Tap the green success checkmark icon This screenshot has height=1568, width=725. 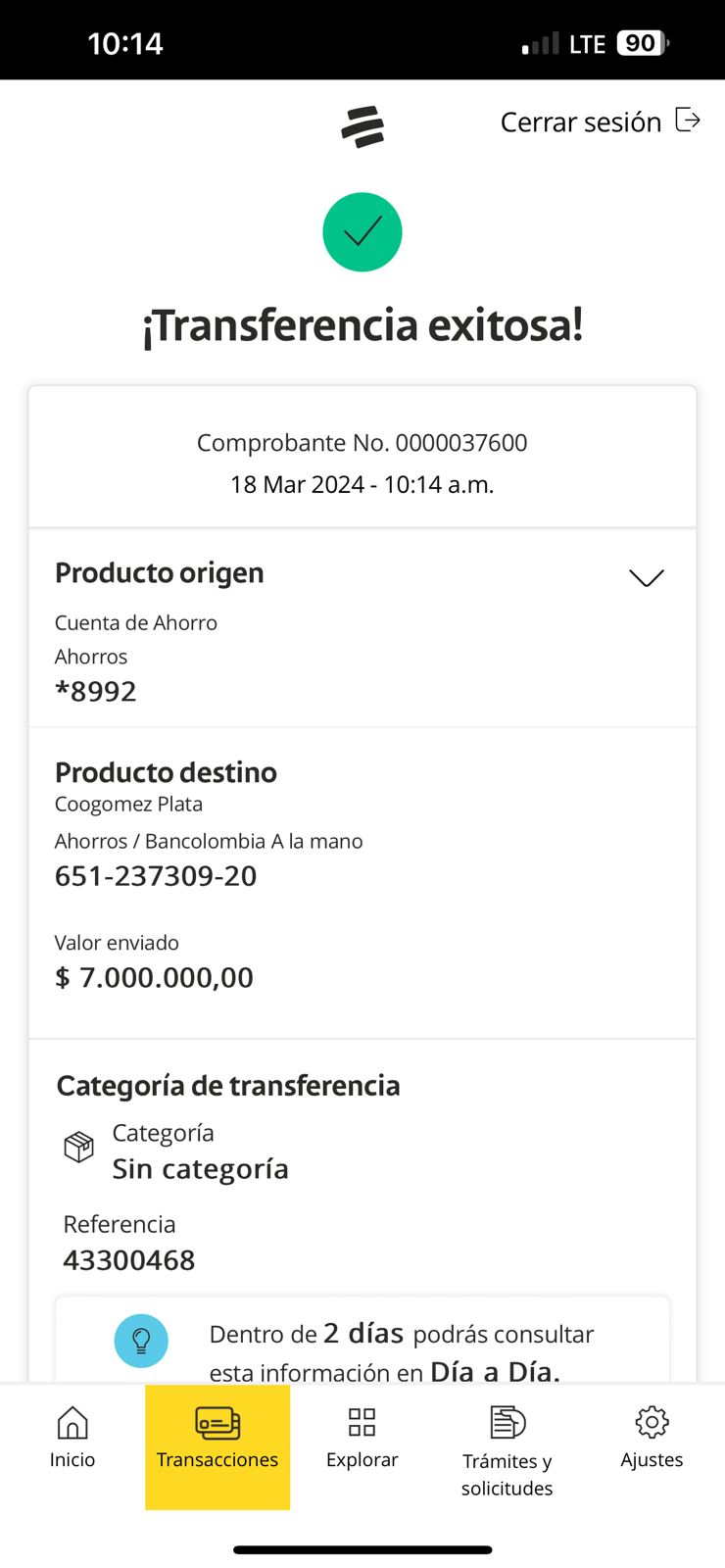click(362, 232)
